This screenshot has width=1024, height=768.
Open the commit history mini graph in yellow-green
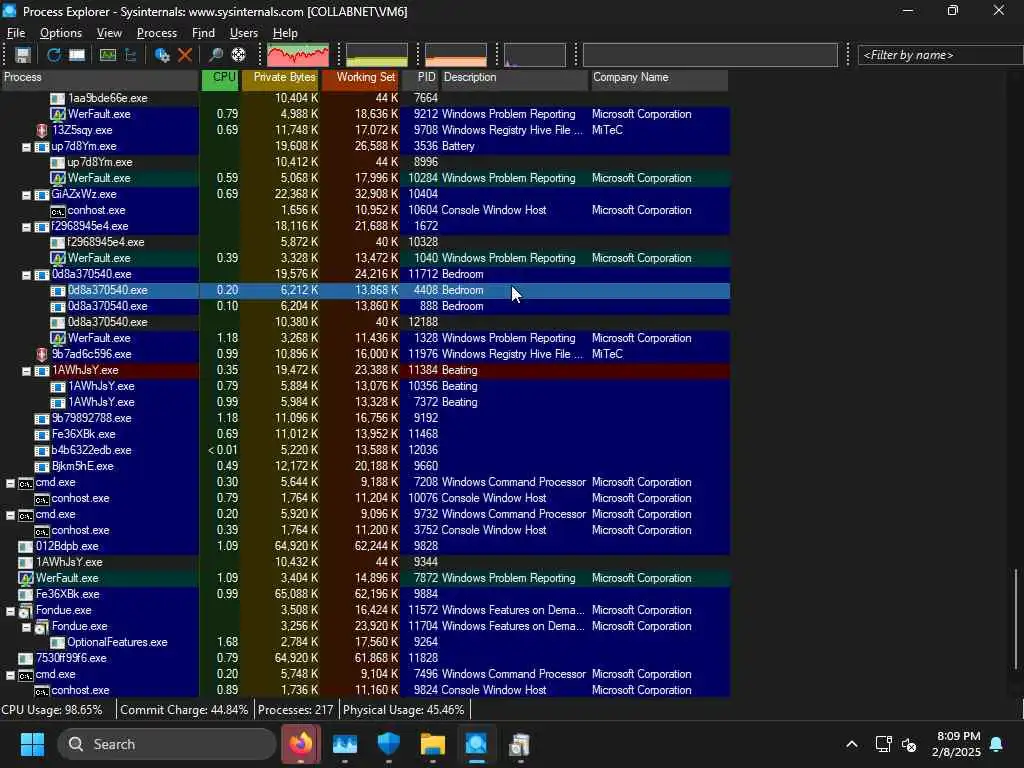point(377,56)
